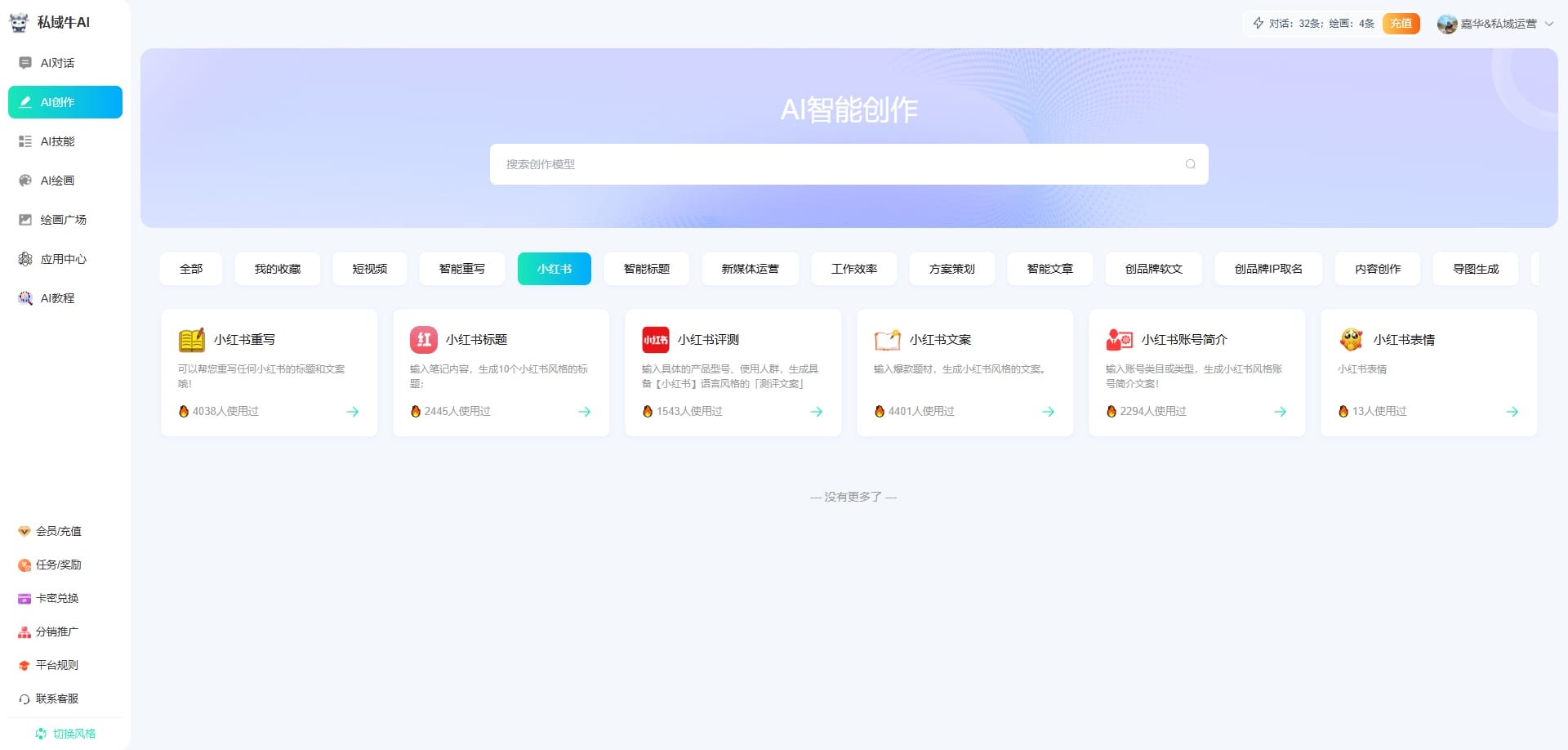Image resolution: width=1568 pixels, height=750 pixels.
Task: Click the 4401人使用过 usage count
Action: pos(921,411)
